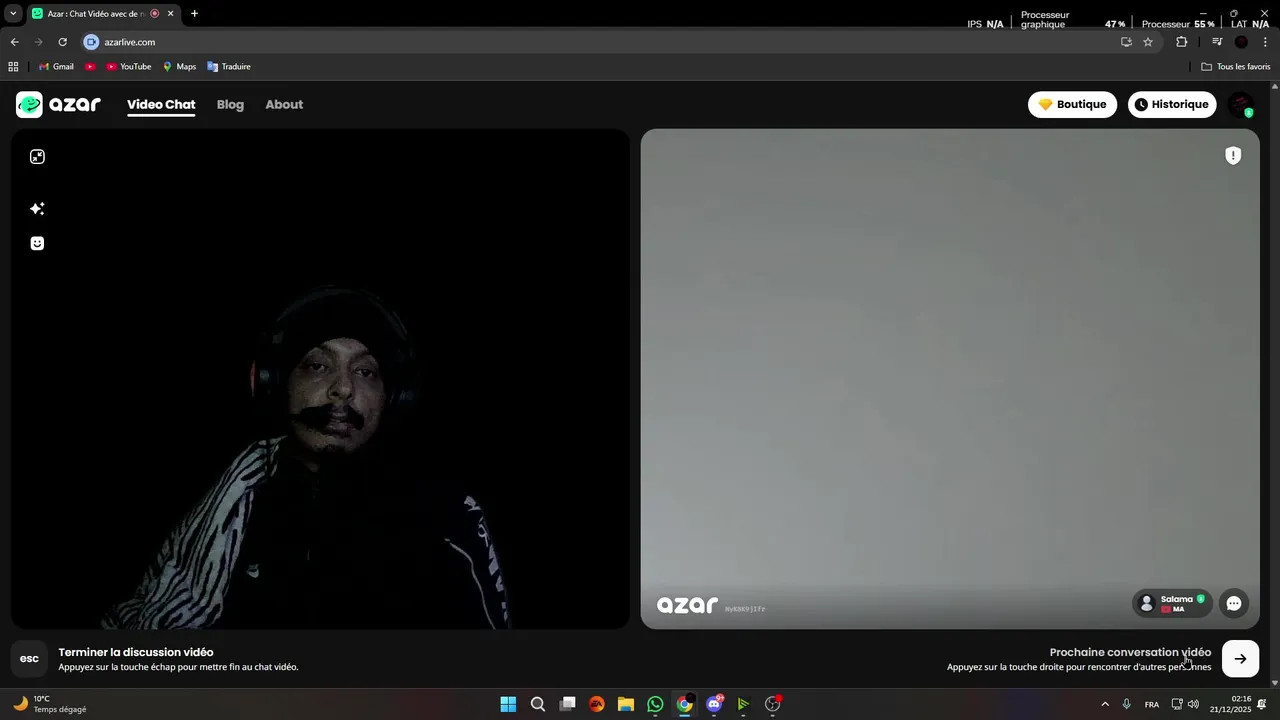Open the About page
The width and height of the screenshot is (1280, 720).
pos(284,105)
